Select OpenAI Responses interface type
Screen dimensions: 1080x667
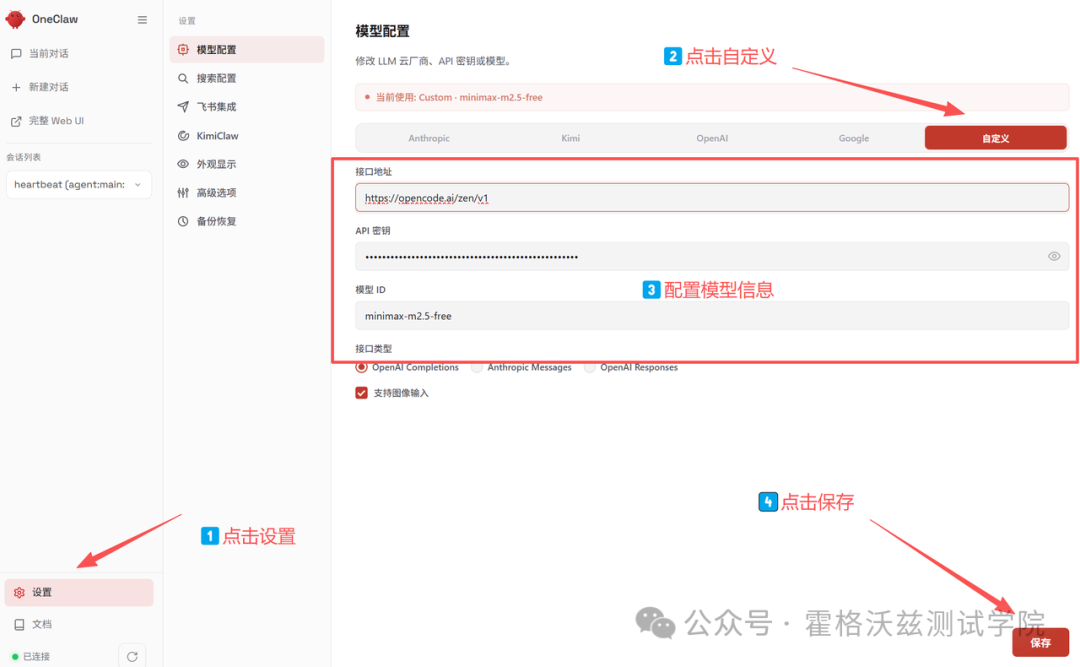coord(632,367)
